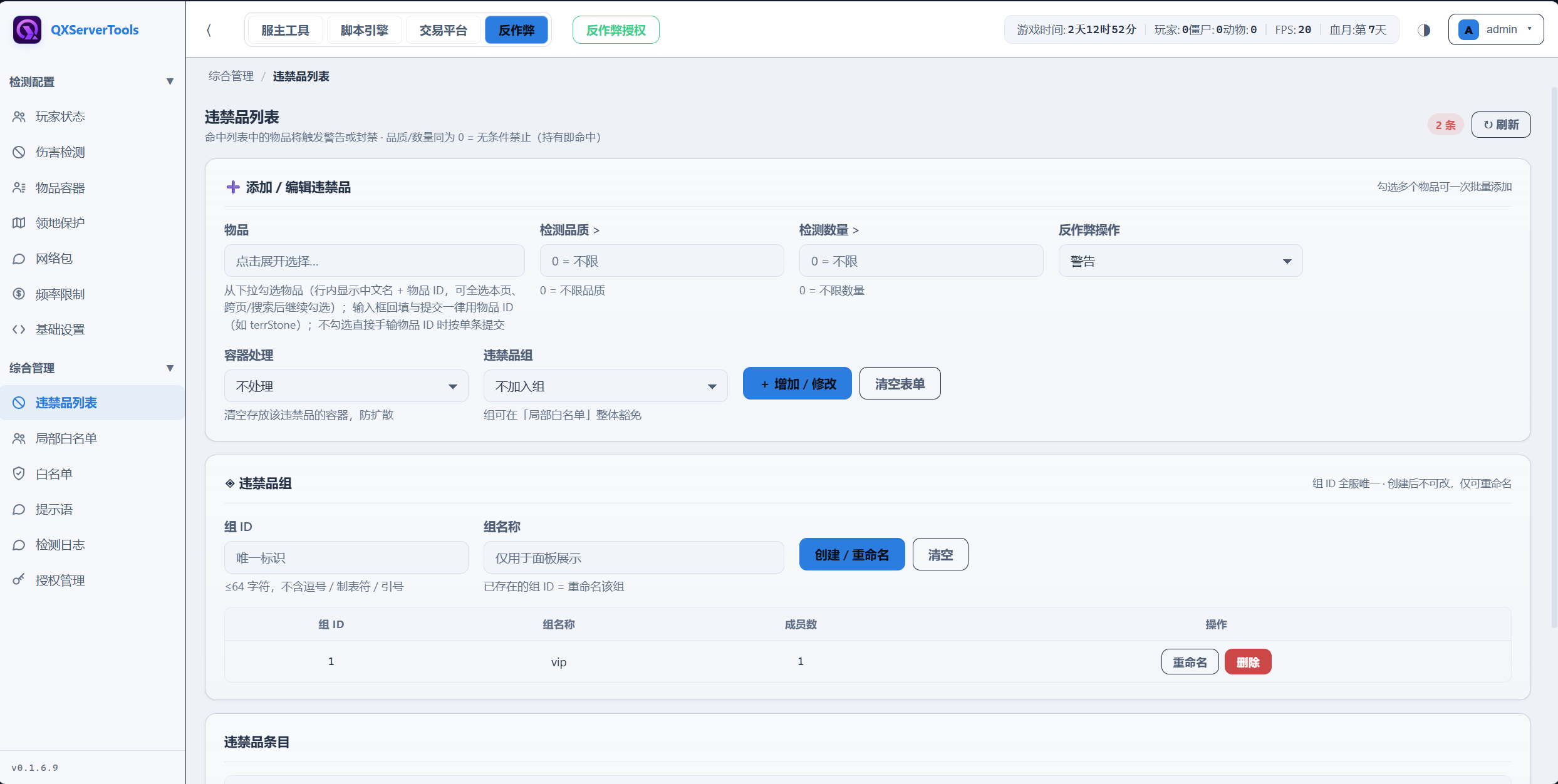
Task: Click the 领地保护 map icon
Action: click(19, 223)
